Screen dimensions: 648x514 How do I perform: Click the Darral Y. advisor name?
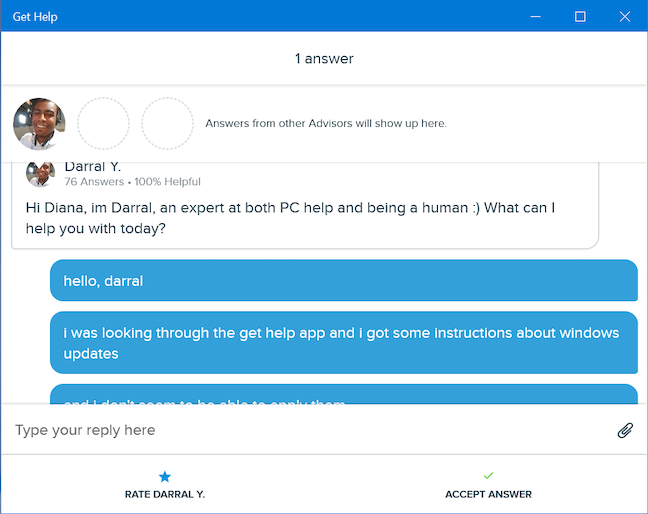pos(92,166)
